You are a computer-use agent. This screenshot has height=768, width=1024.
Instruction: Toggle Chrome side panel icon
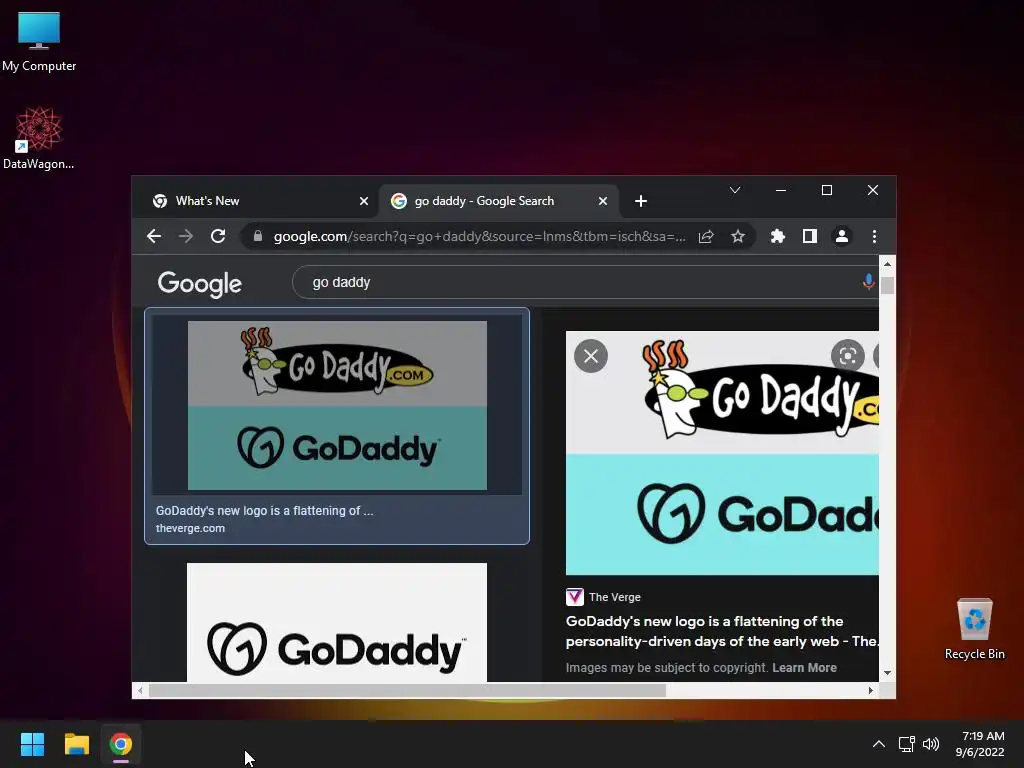coord(810,236)
